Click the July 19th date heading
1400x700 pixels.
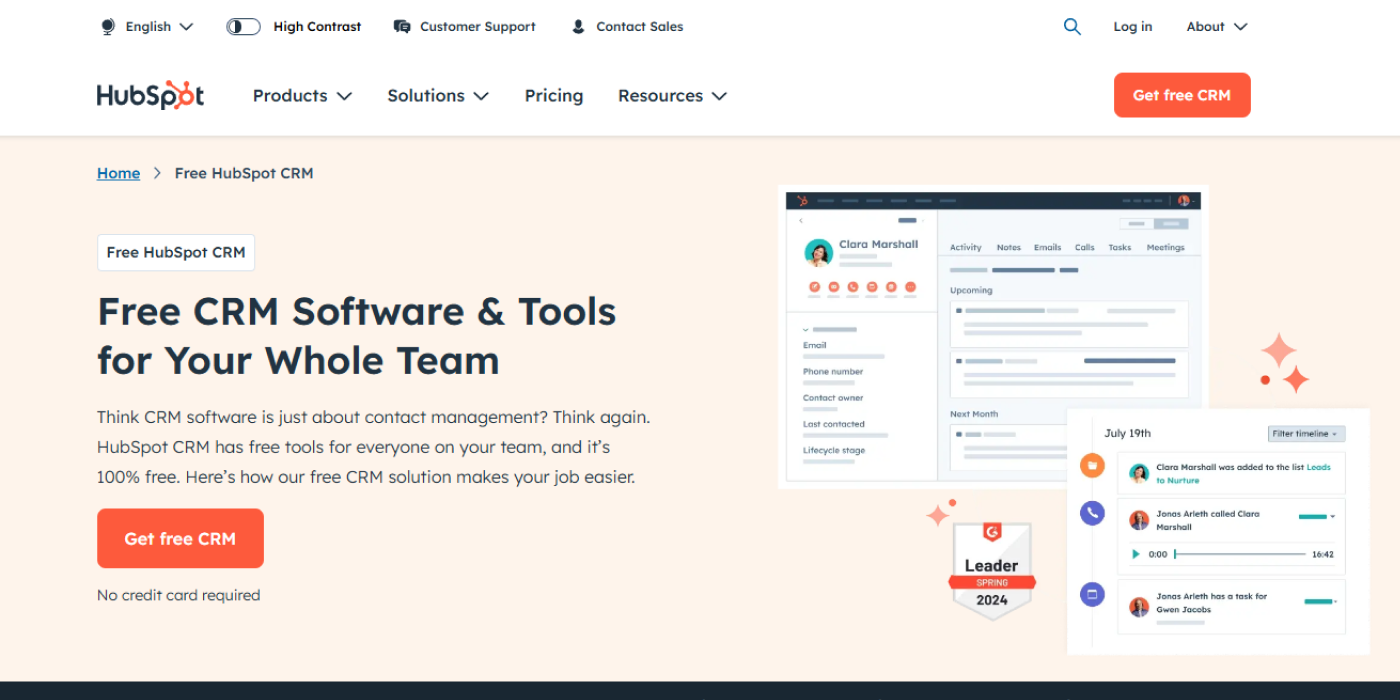coord(1128,433)
